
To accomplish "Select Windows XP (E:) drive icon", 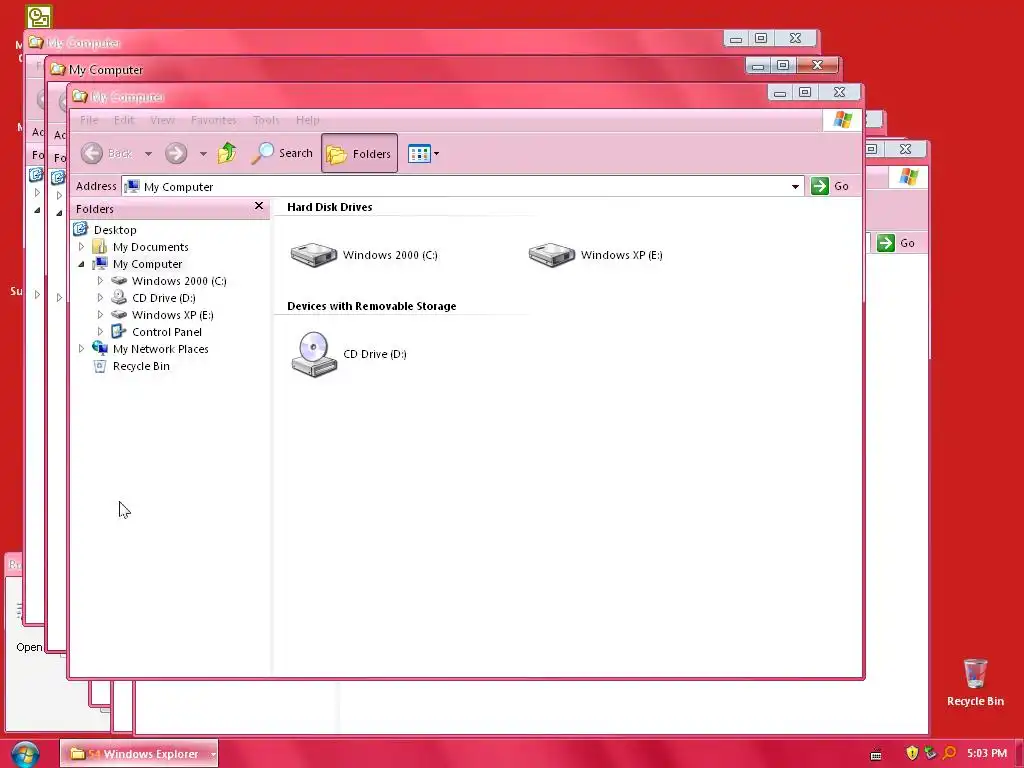I will click(552, 255).
